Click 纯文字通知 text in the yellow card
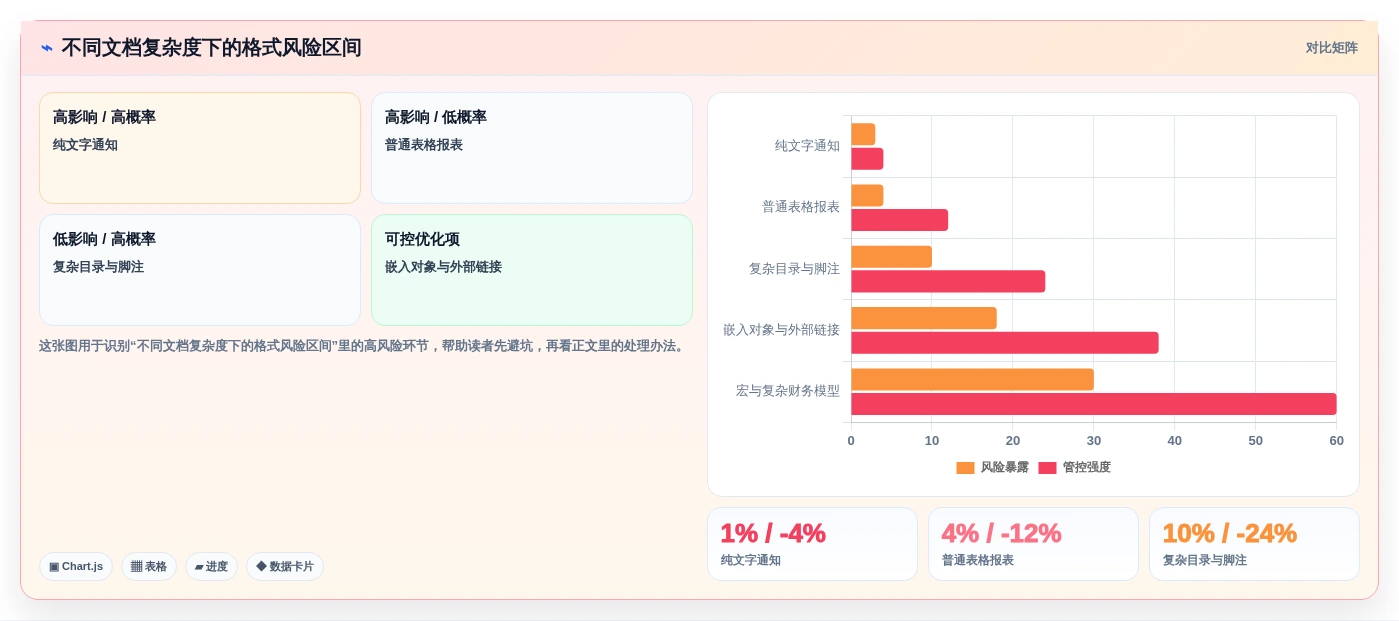Viewport: 1399px width, 621px height. 85,145
